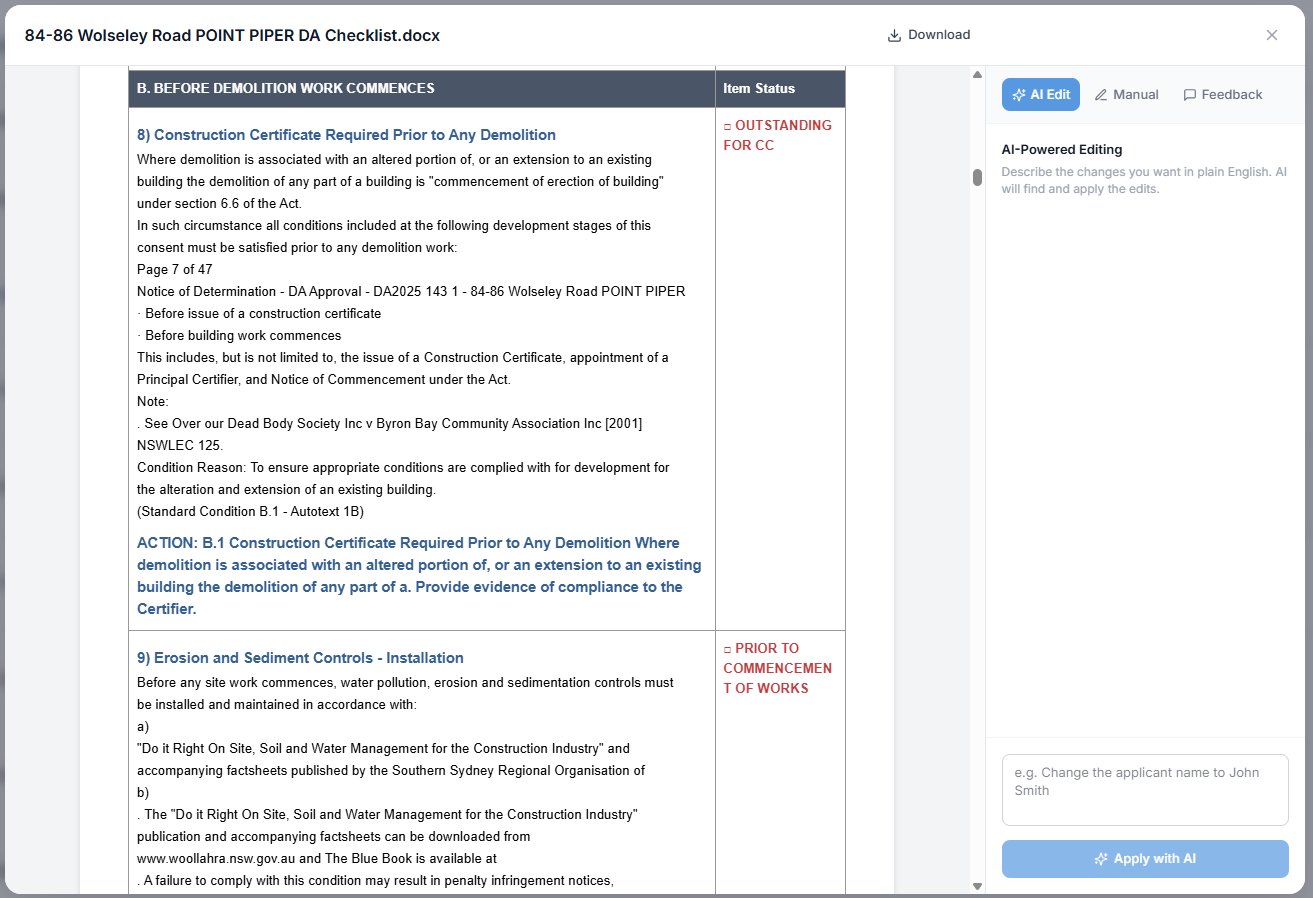Switch to the Manual tab
Viewport: 1313px width, 898px height.
(1126, 95)
